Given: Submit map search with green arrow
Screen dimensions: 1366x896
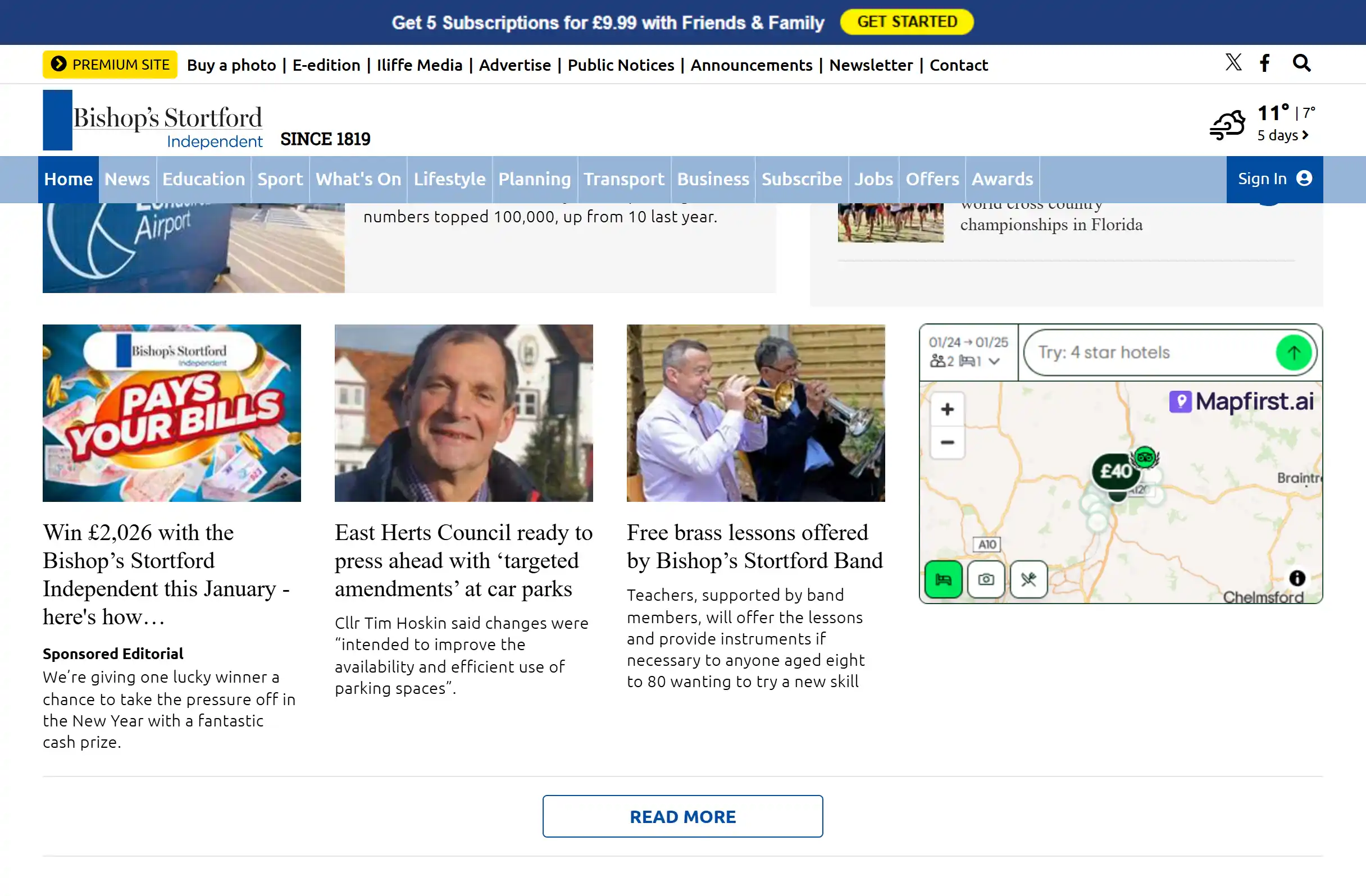Looking at the screenshot, I should click(x=1293, y=352).
